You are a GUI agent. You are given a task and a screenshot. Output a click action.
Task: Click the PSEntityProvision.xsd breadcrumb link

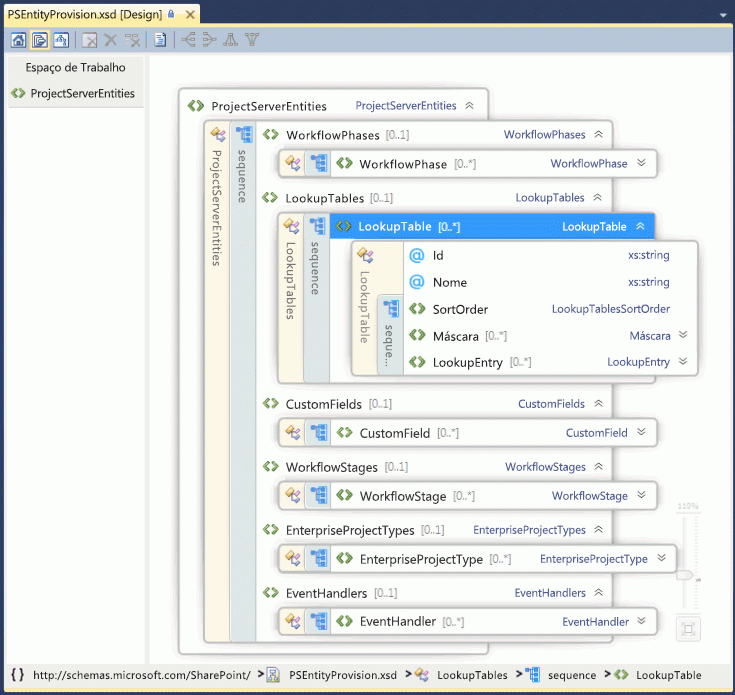coord(341,675)
